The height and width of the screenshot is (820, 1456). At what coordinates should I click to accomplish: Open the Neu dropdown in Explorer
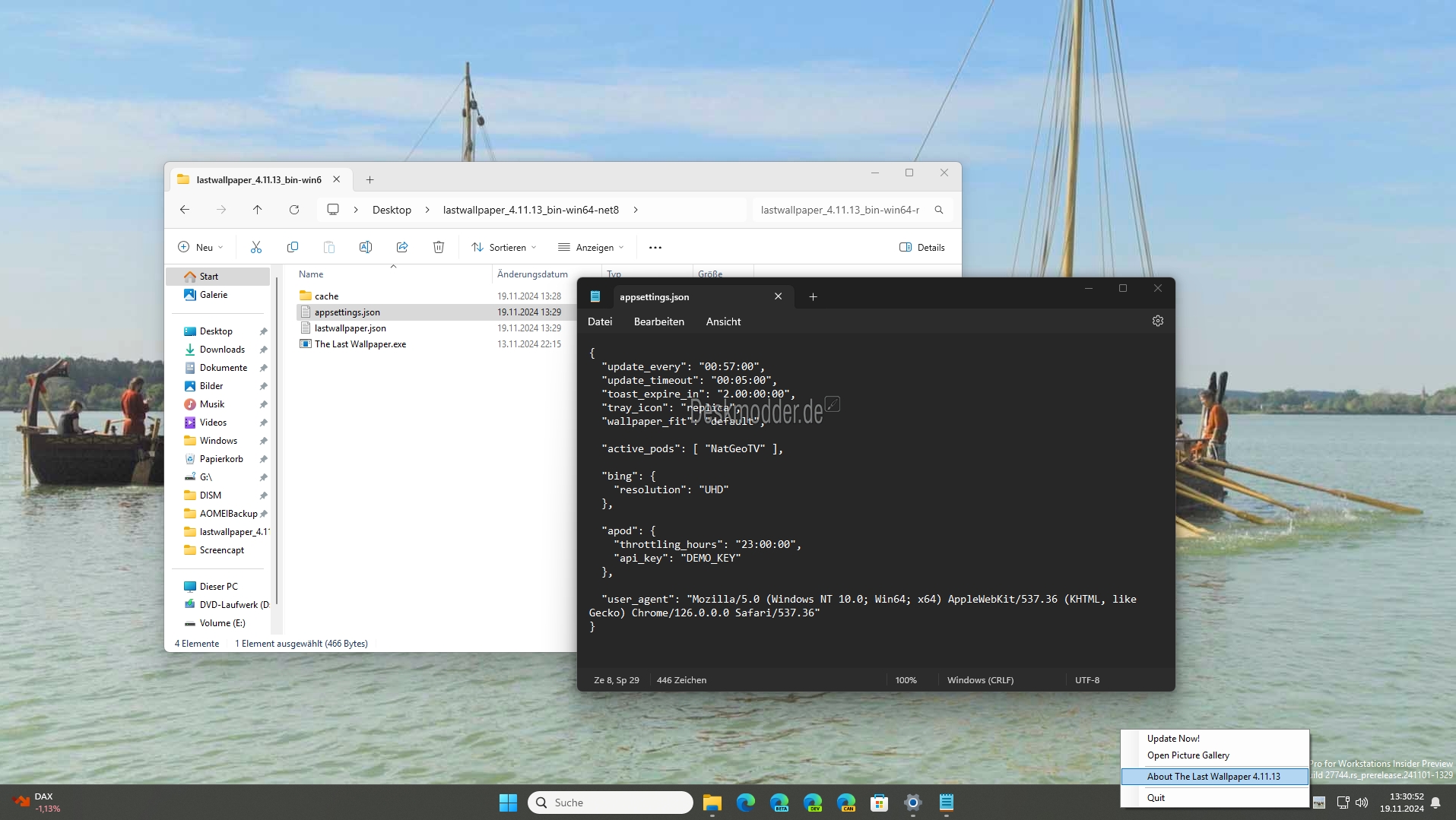[201, 247]
